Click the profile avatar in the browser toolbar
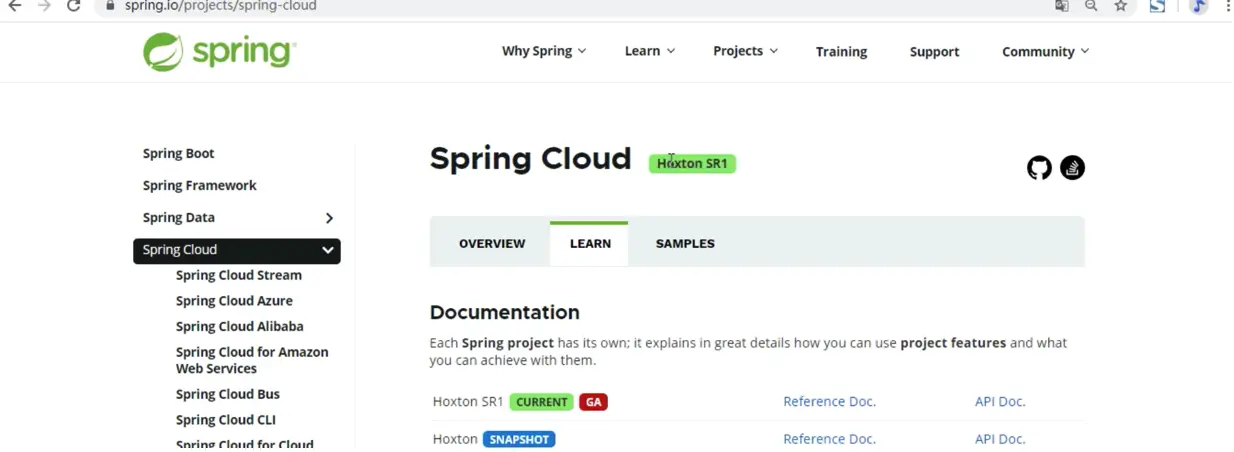This screenshot has width=1234, height=452. click(1199, 6)
